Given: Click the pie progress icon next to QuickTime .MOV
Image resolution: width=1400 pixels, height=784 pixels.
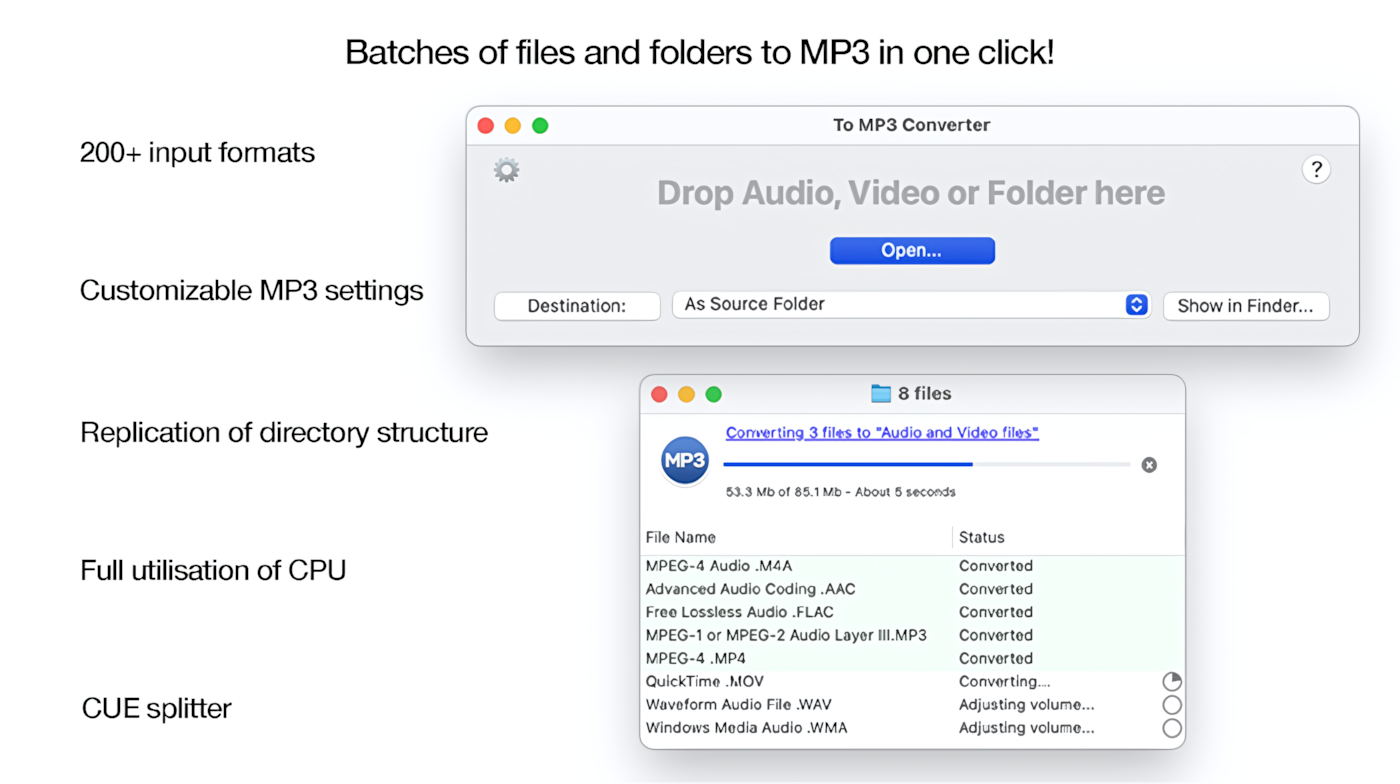Looking at the screenshot, I should click(x=1171, y=681).
